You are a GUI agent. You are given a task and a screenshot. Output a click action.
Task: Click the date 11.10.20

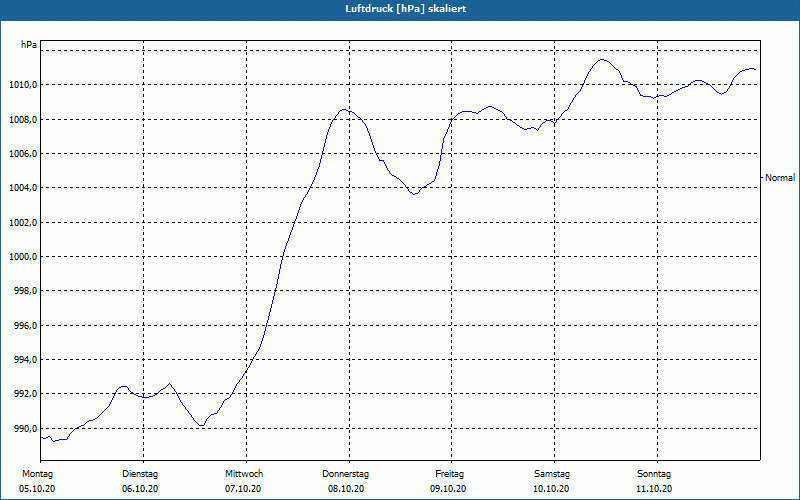[x=654, y=489]
